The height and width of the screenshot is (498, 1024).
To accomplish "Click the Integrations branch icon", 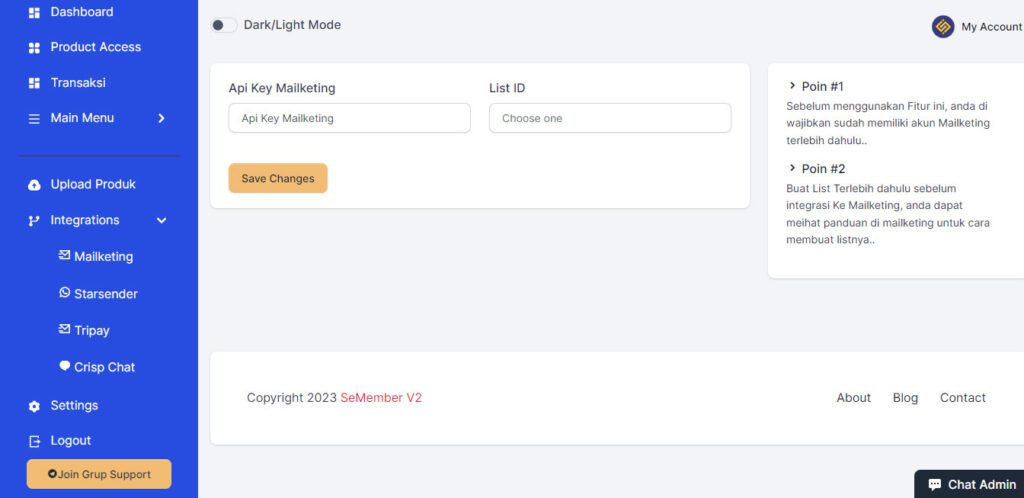I will [34, 221].
